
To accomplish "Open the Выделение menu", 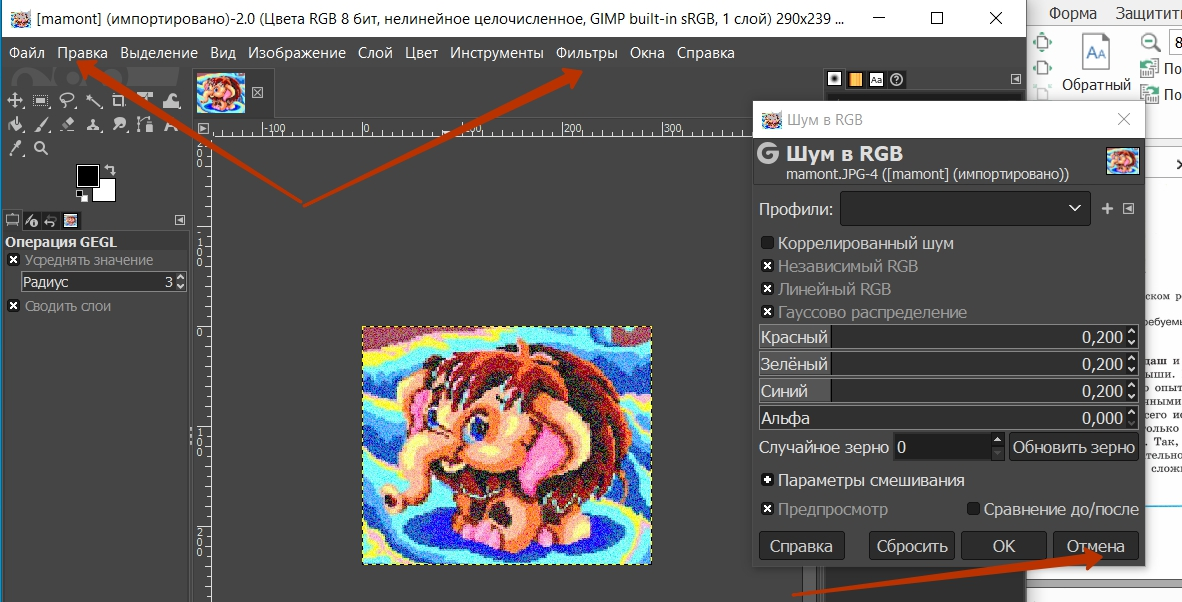I will click(x=159, y=53).
